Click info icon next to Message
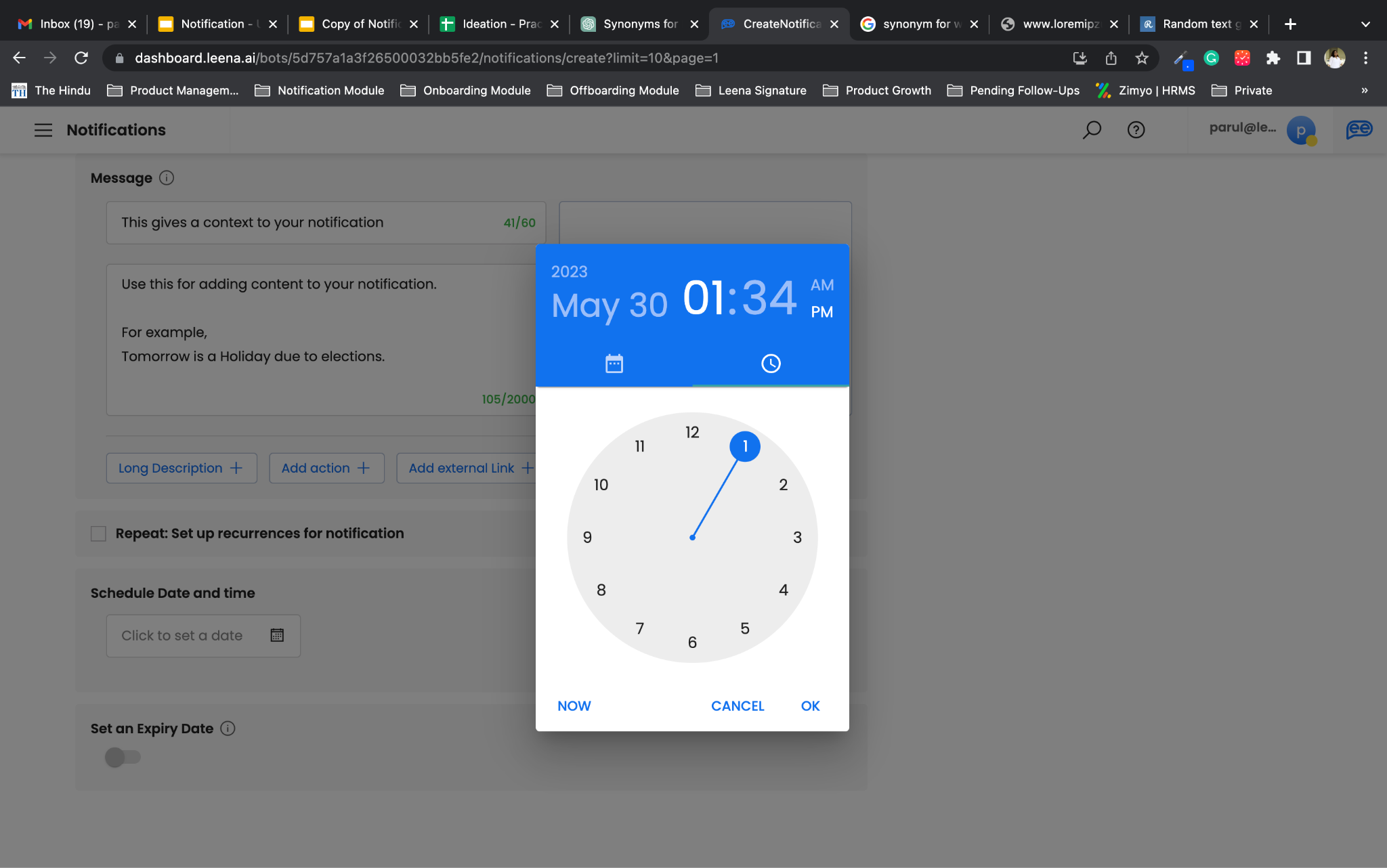This screenshot has width=1387, height=868. [x=167, y=178]
